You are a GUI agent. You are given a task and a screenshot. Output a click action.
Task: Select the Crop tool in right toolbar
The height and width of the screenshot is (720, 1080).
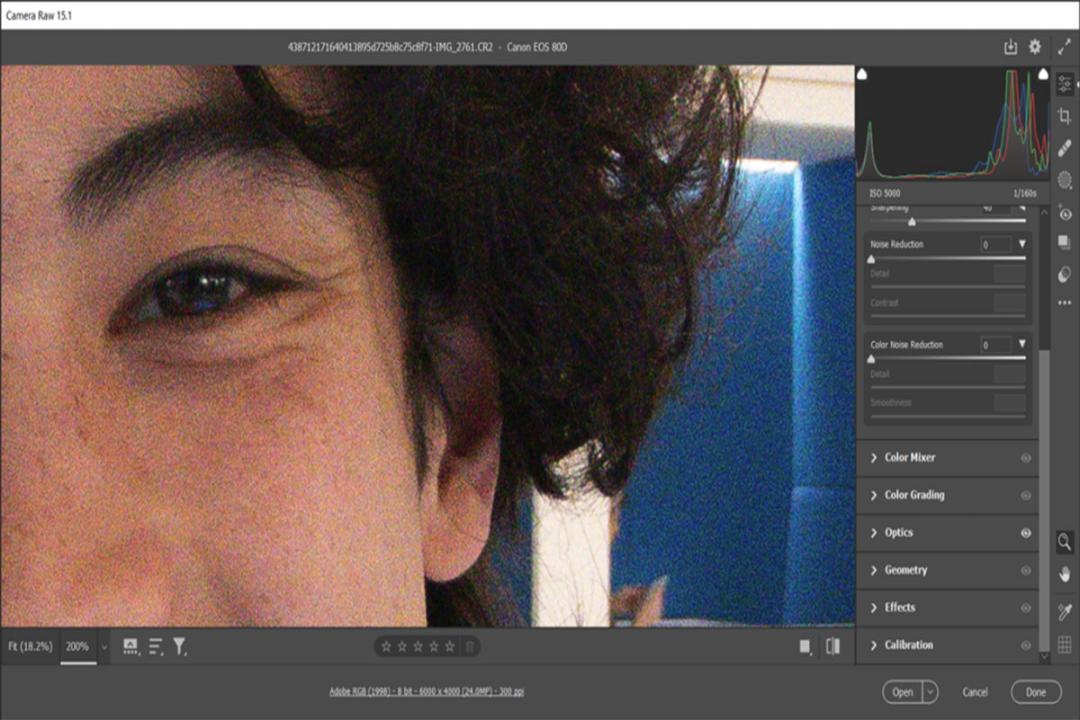pos(1065,116)
